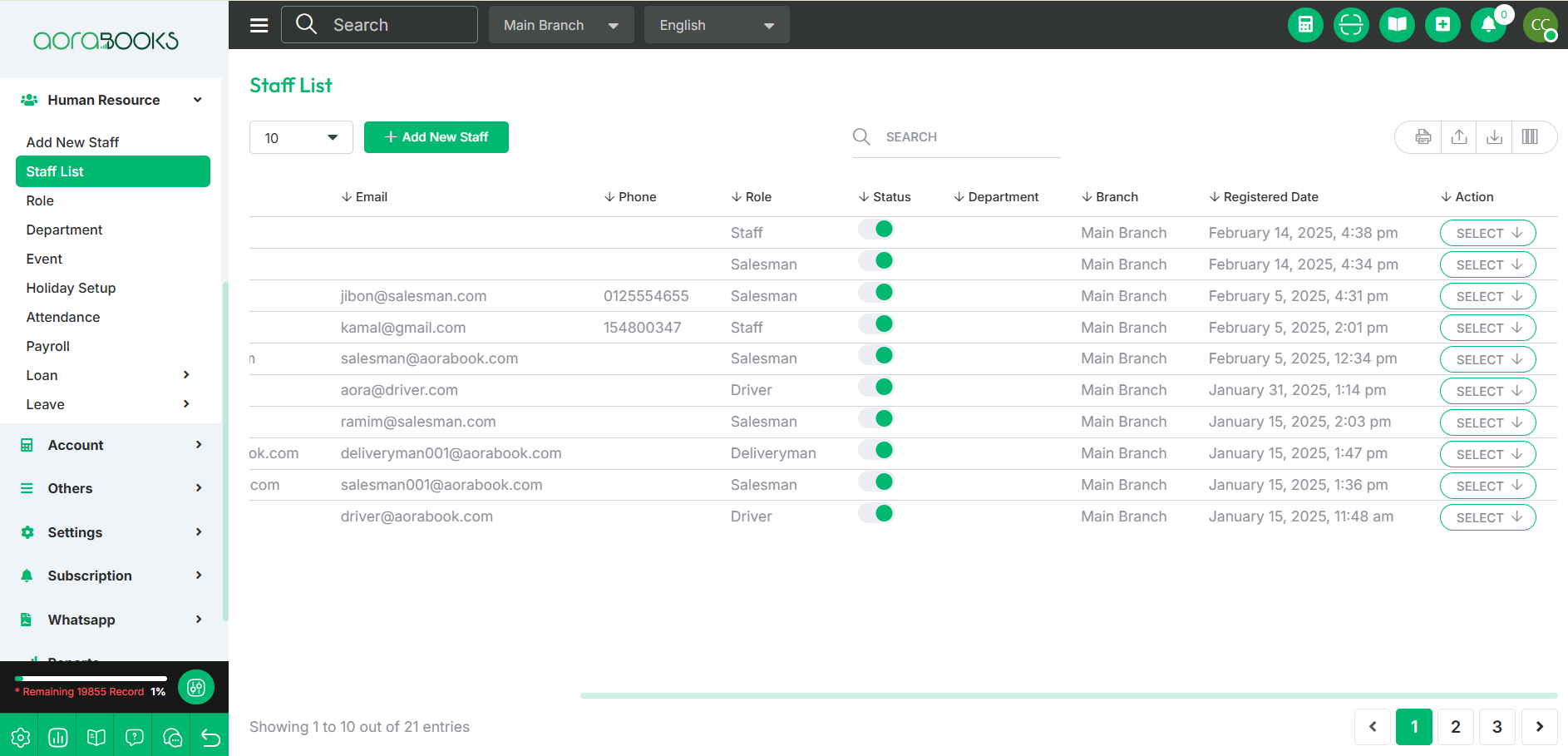Go to previous page arrow

coord(1373,727)
